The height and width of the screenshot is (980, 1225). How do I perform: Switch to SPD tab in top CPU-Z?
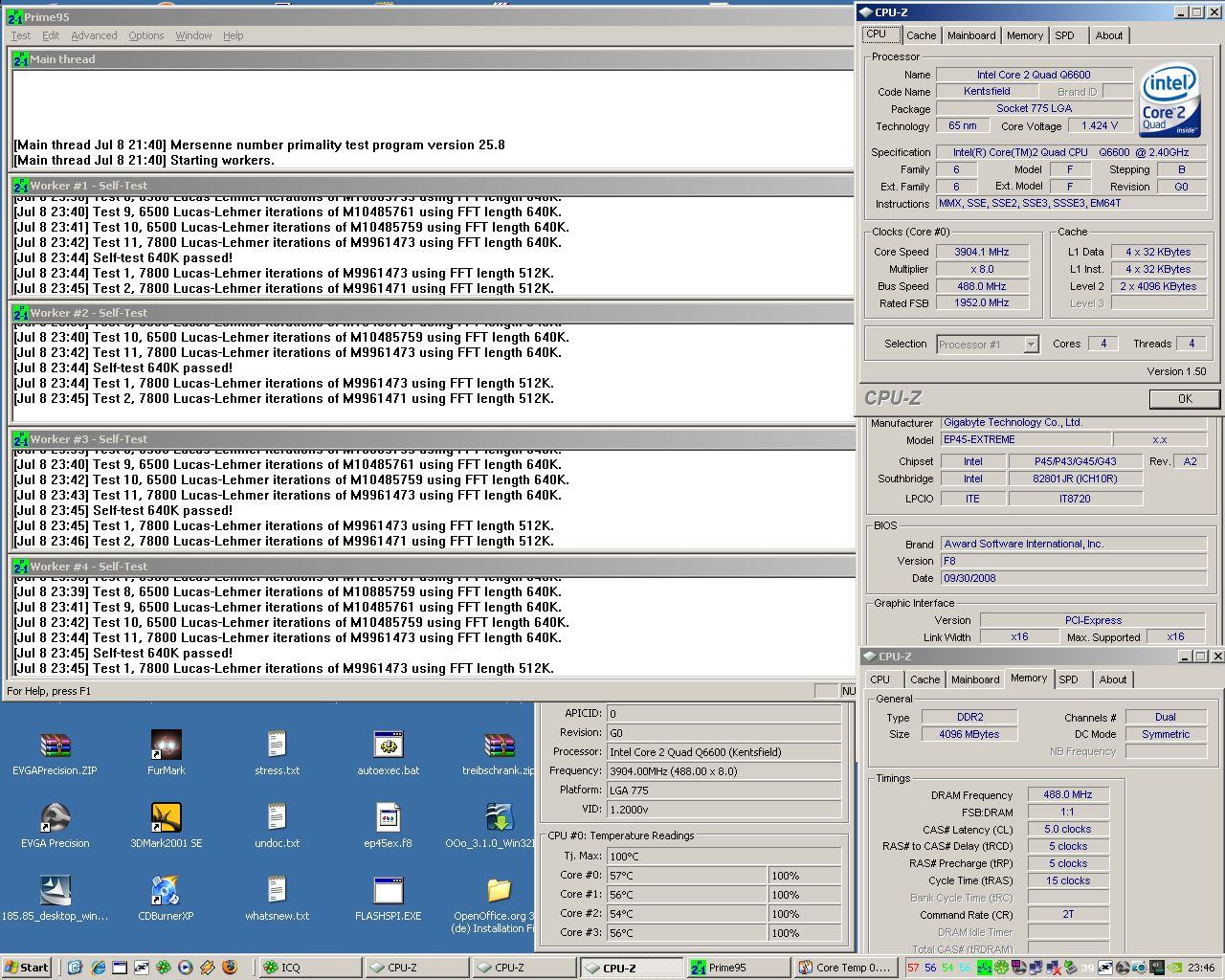tap(1065, 35)
